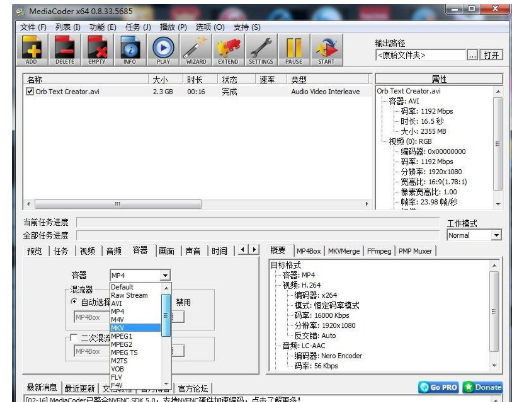Choose Raw Stream in container list
This screenshot has height=402, width=527.
pos(135,295)
